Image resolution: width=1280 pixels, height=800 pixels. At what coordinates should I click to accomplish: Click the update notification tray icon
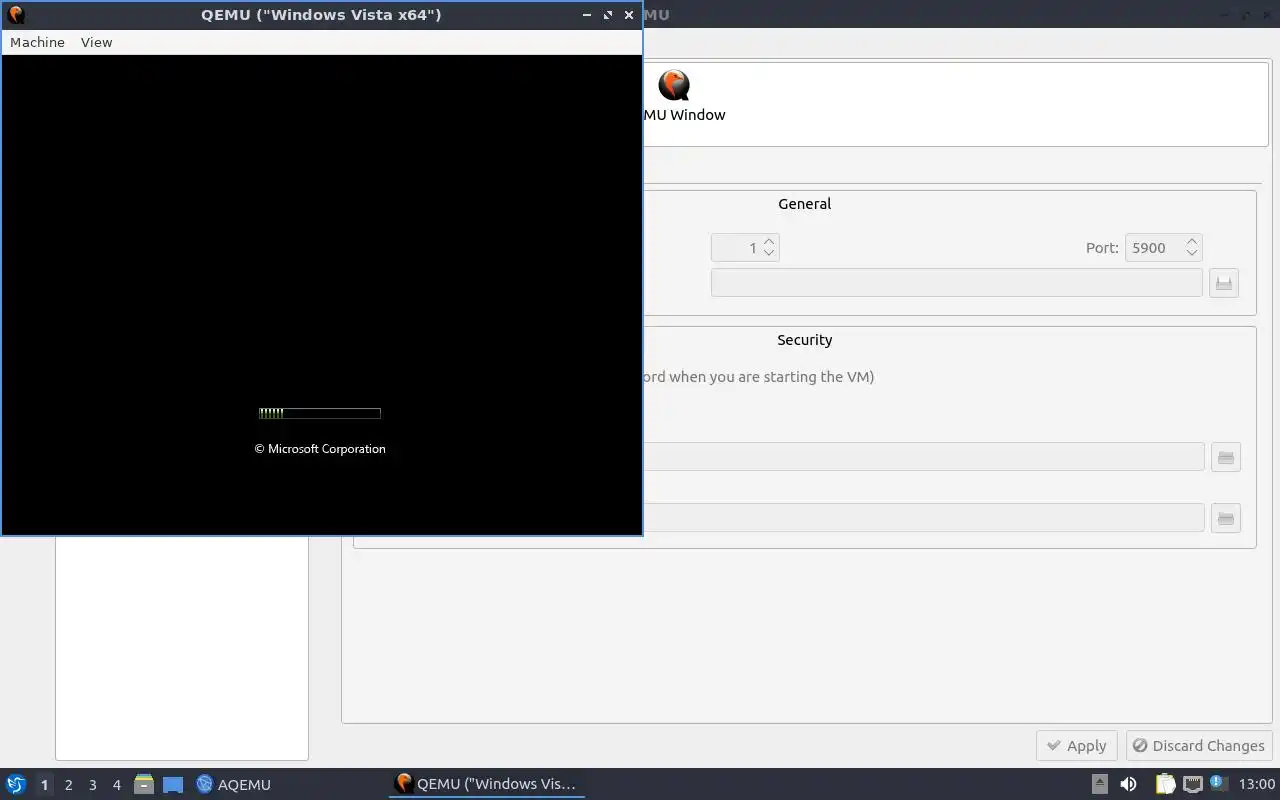pos(1218,783)
